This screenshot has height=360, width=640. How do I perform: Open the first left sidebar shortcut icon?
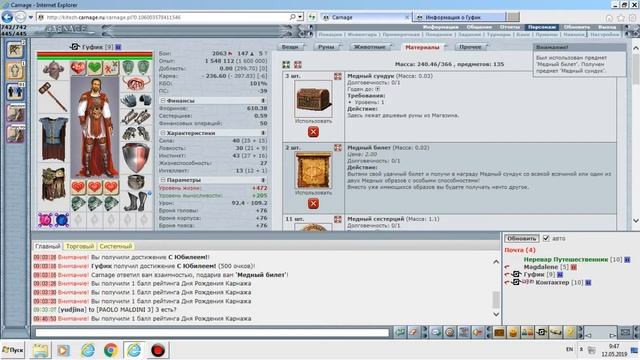[16, 50]
